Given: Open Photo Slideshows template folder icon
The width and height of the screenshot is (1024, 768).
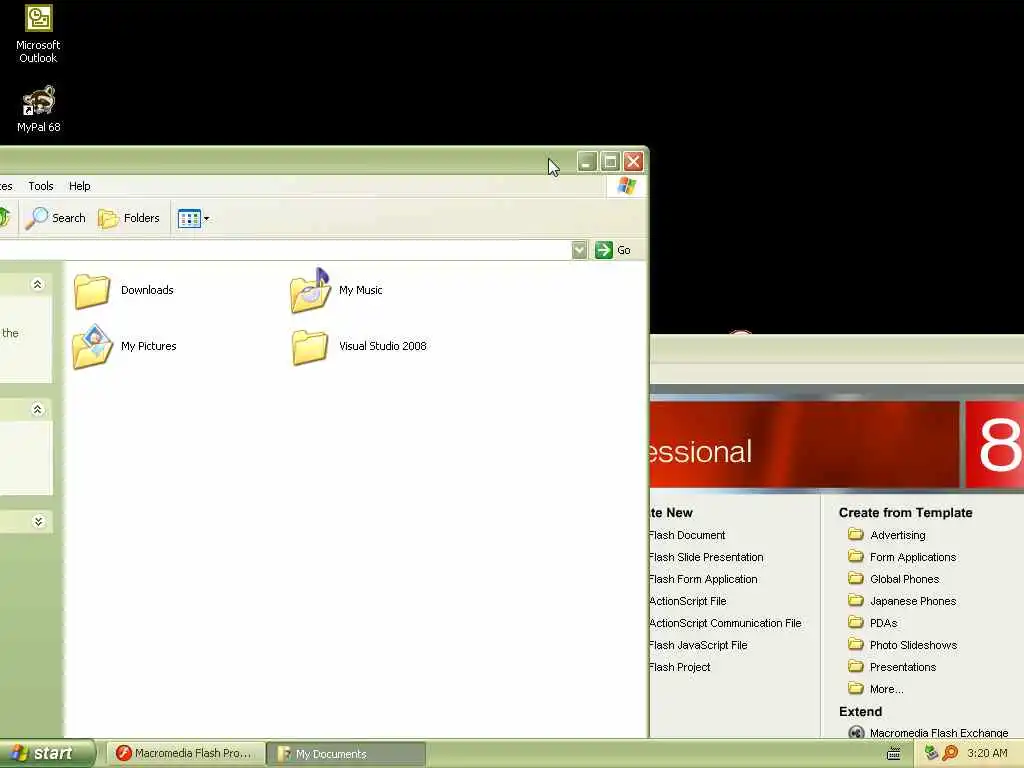Looking at the screenshot, I should tap(856, 644).
